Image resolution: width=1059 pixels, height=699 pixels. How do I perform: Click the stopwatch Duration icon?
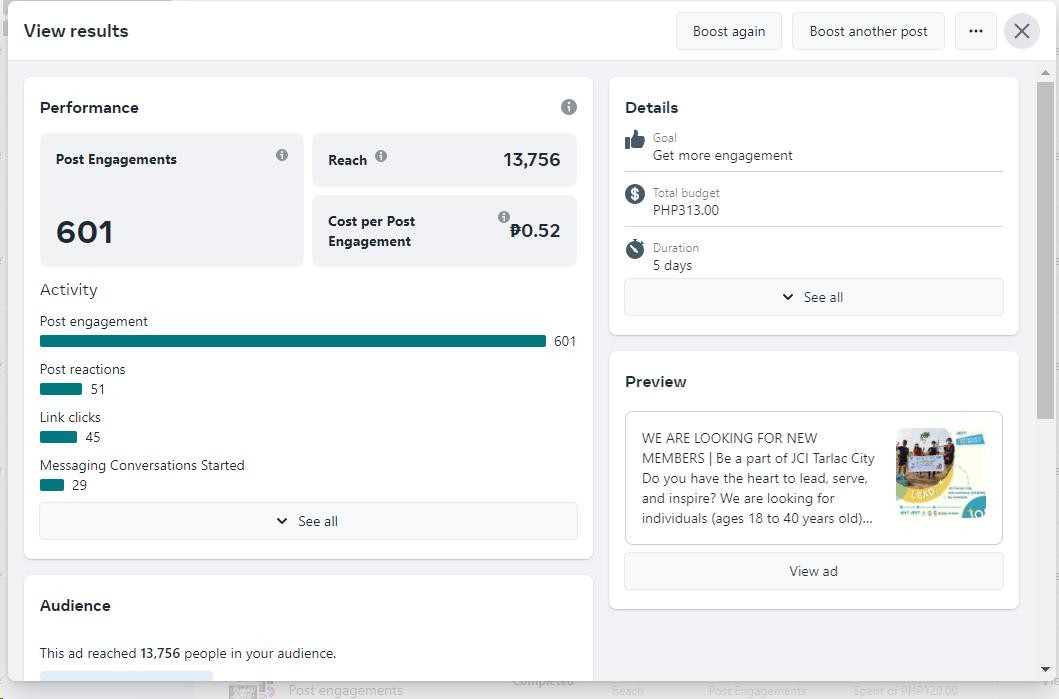click(635, 249)
